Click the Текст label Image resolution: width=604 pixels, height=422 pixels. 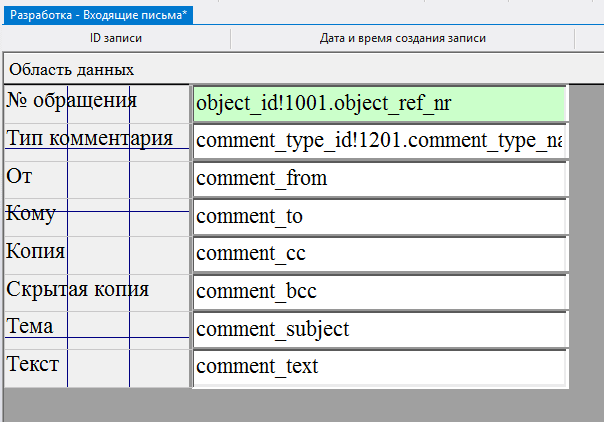[x=32, y=364]
